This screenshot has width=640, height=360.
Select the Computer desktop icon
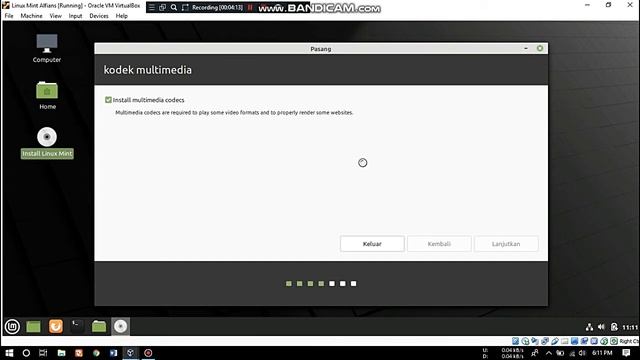pyautogui.click(x=47, y=48)
